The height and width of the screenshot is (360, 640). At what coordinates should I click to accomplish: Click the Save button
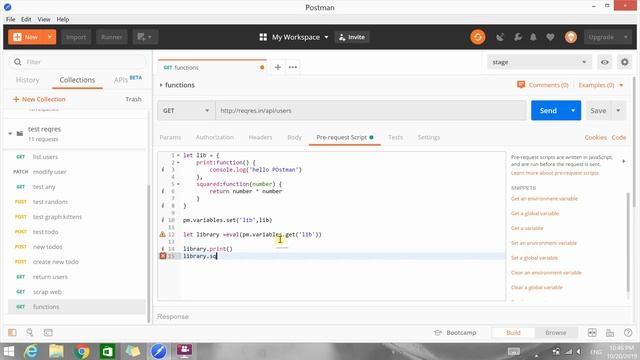(598, 111)
